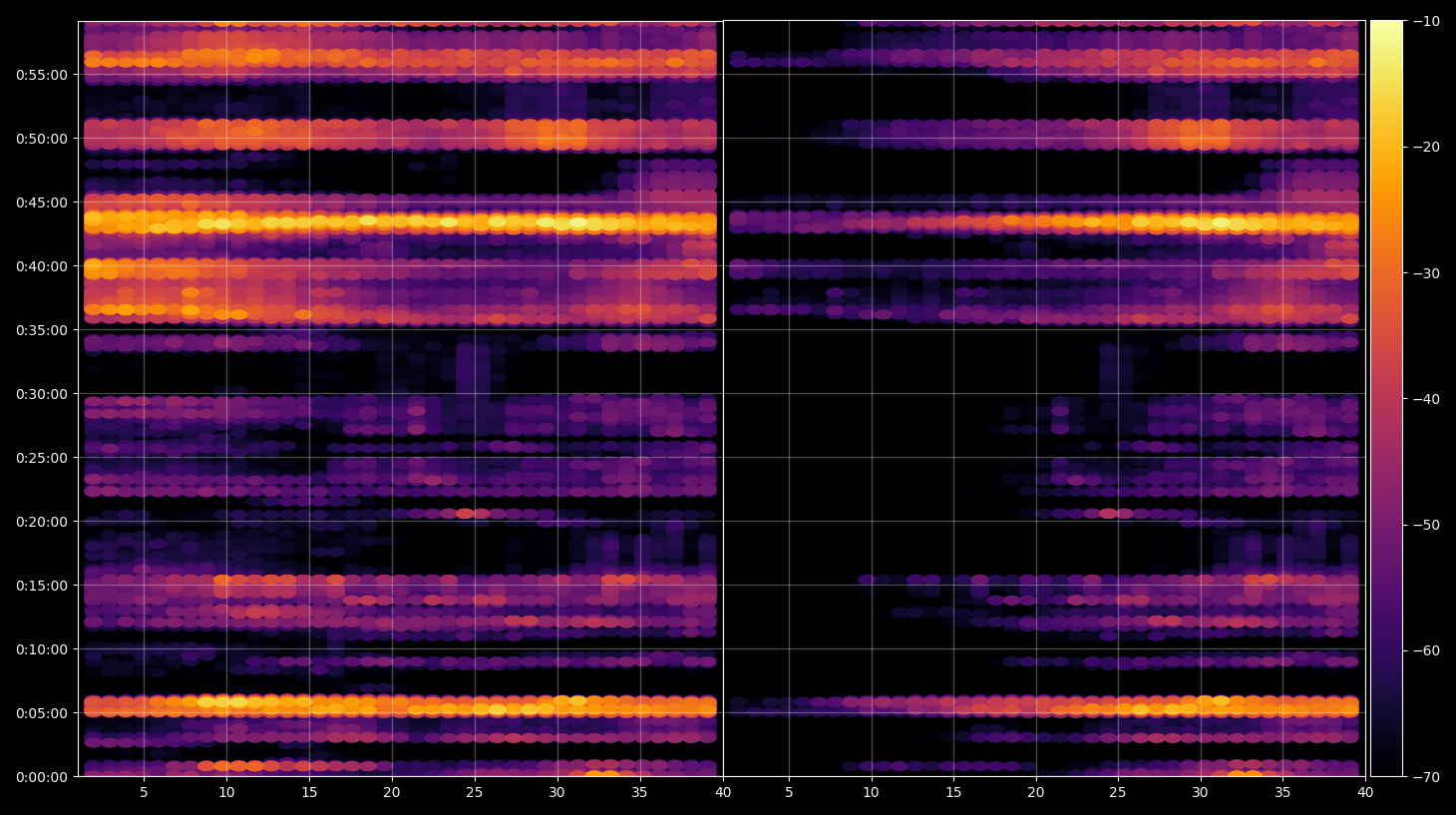Screen dimensions: 1456x815
Task: Select the −20 colorbar tick label
Action: click(x=1425, y=147)
